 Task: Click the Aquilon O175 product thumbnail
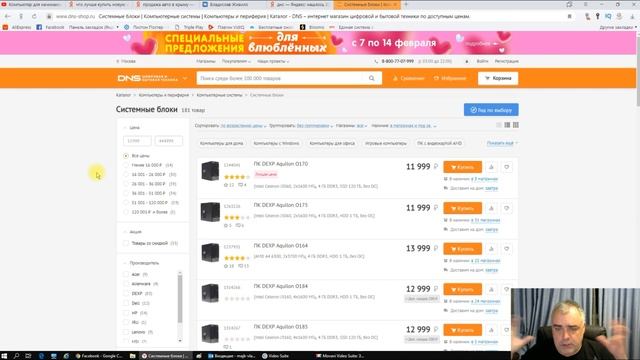pos(210,212)
